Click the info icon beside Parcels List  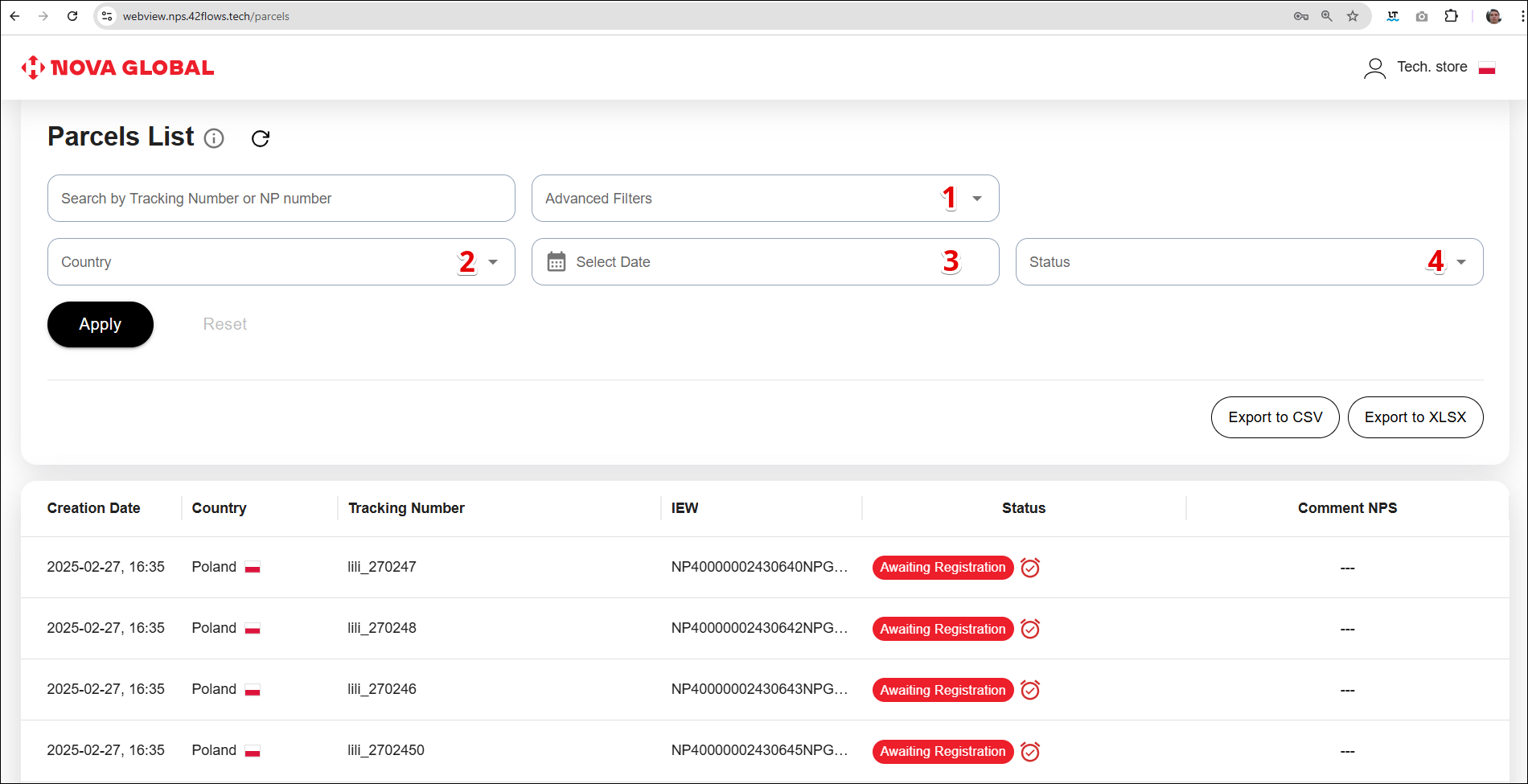click(x=214, y=138)
